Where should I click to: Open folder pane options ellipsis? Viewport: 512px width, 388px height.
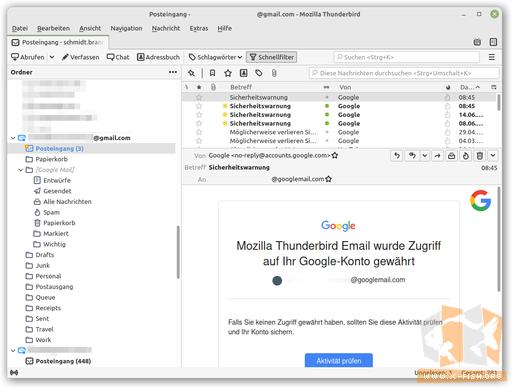(x=173, y=72)
